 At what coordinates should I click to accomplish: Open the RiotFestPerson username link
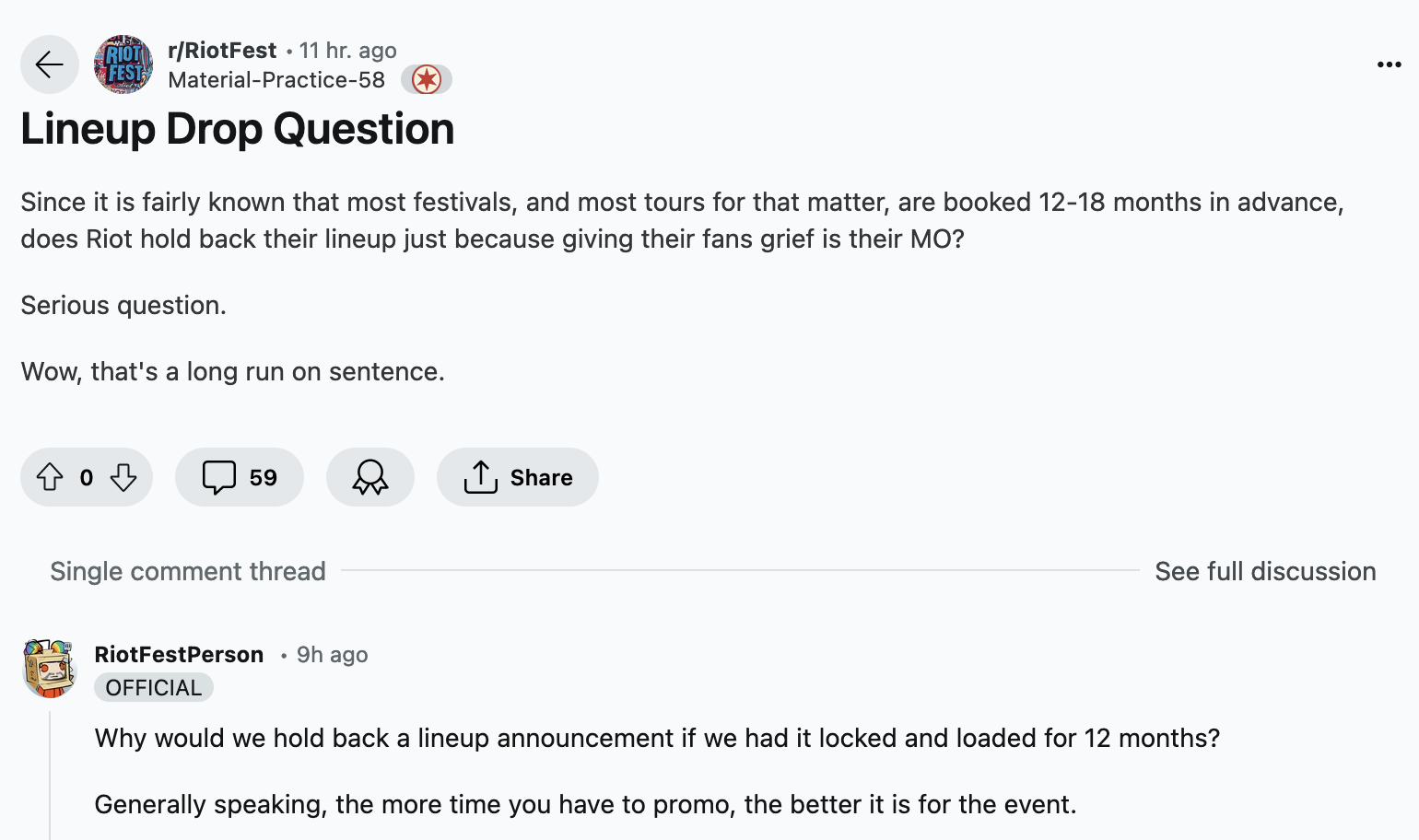179,655
